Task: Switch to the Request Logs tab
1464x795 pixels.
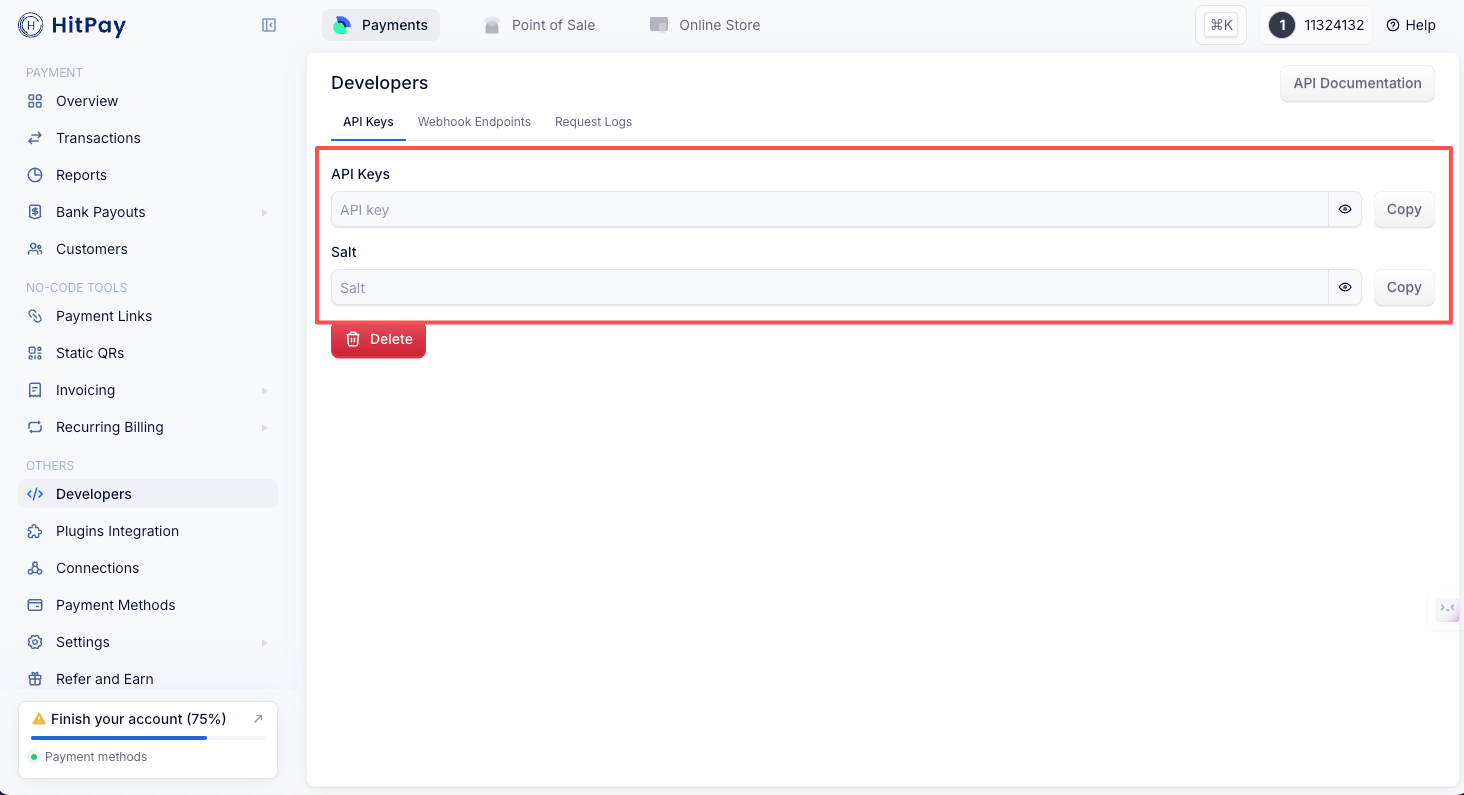Action: tap(593, 122)
